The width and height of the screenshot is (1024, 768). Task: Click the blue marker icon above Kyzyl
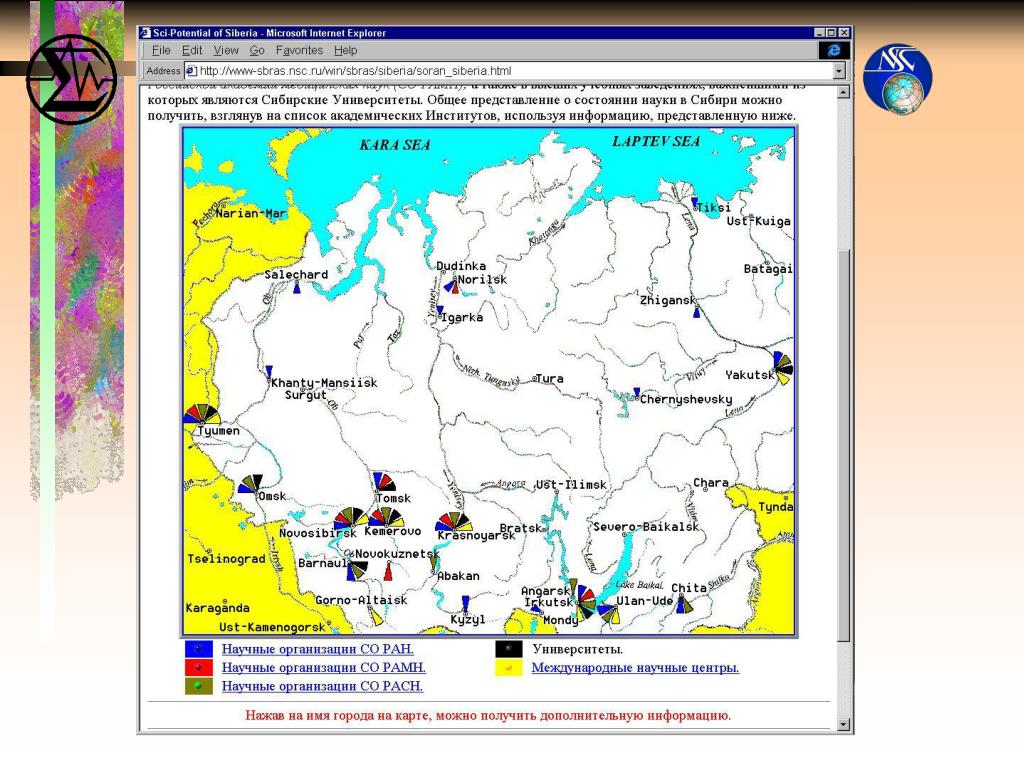465,603
